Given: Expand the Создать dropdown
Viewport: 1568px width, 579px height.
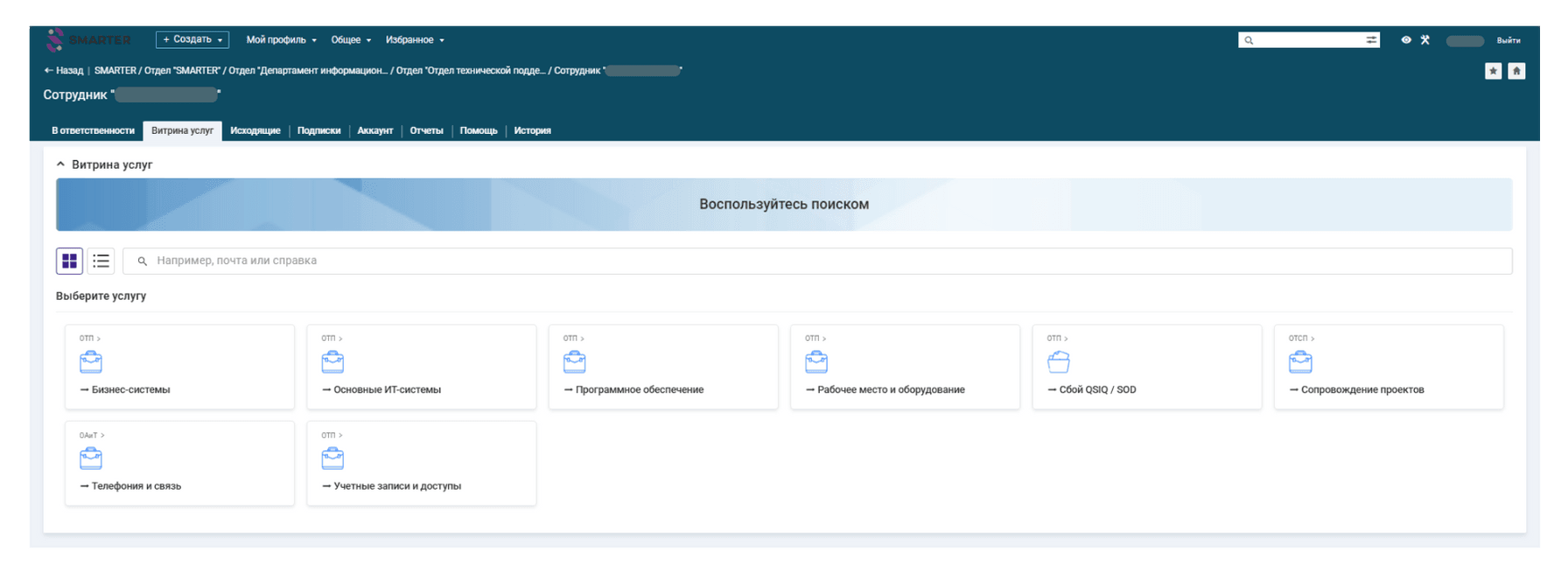Looking at the screenshot, I should (192, 40).
